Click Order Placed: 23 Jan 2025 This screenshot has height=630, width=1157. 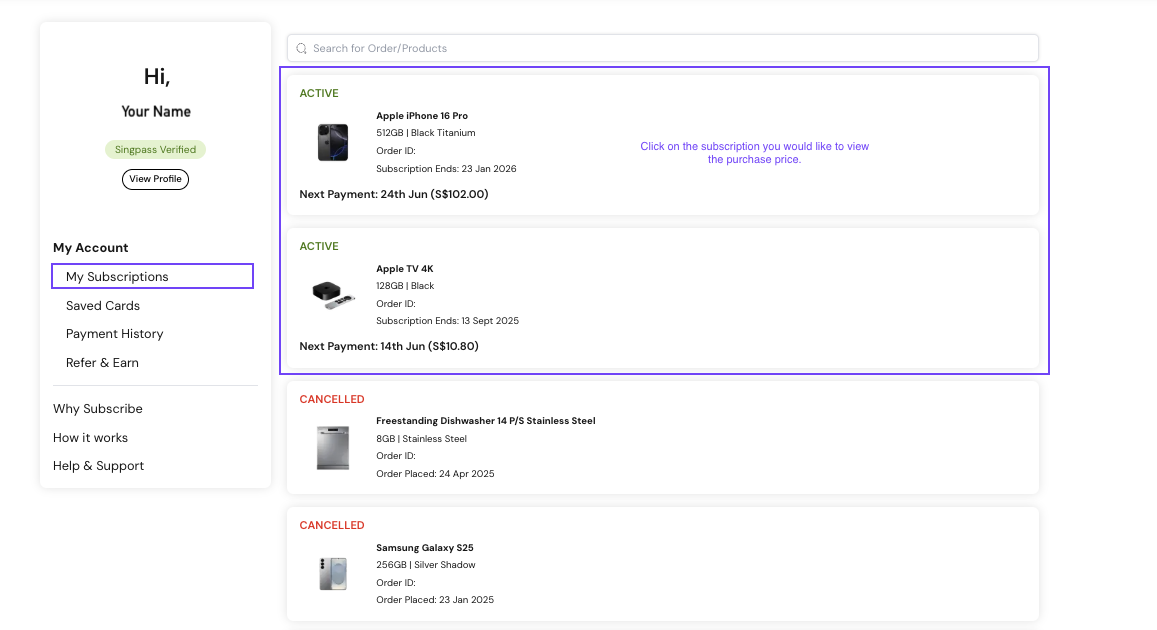pyautogui.click(x=435, y=600)
